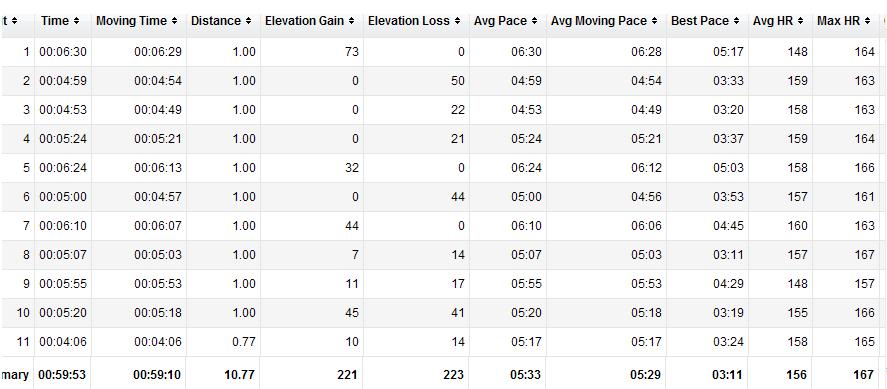Screen dimensions: 887x389
Task: Click lap 9 max HR 157
Action: (864, 284)
